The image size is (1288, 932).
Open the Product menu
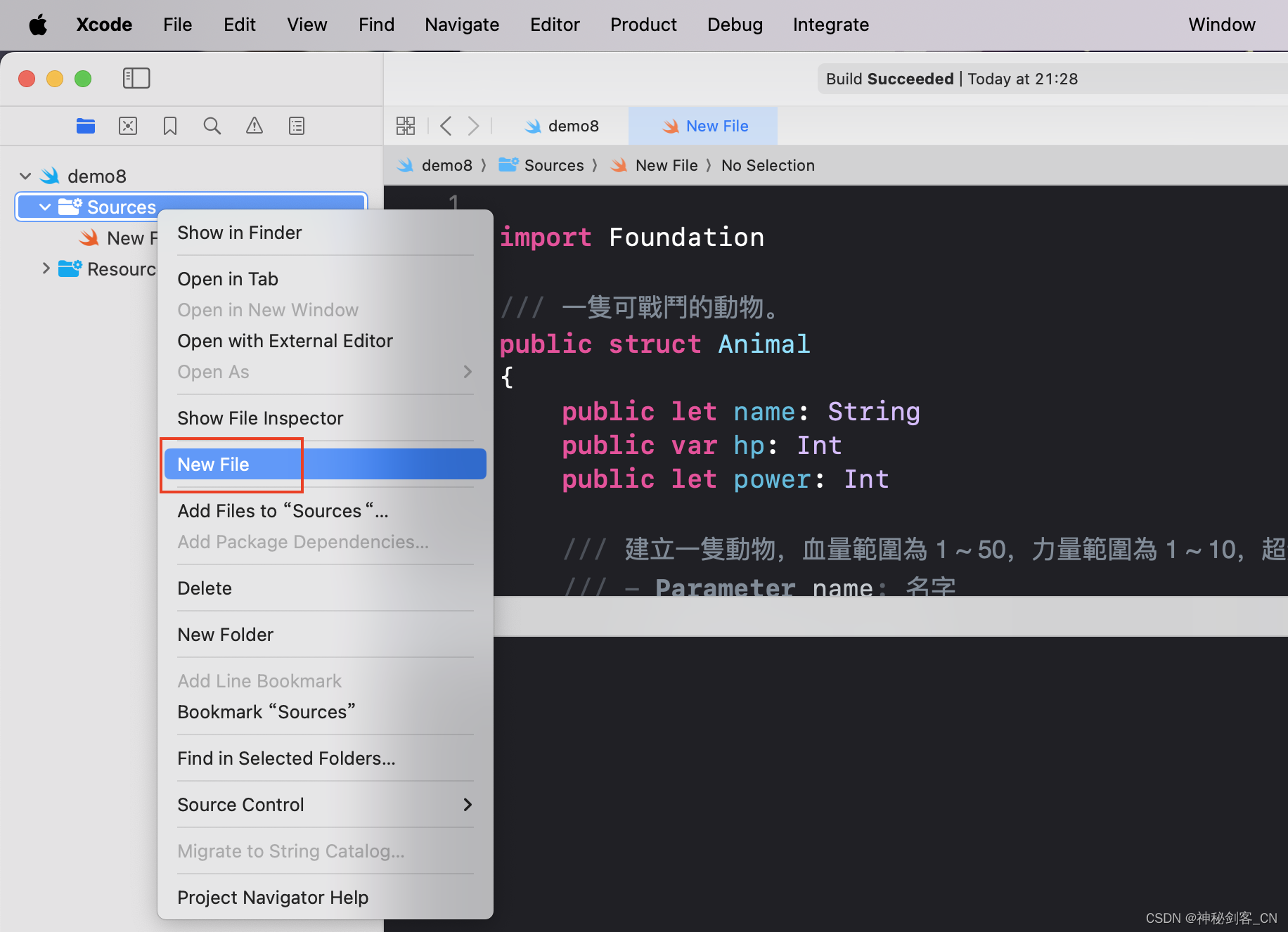pos(644,25)
